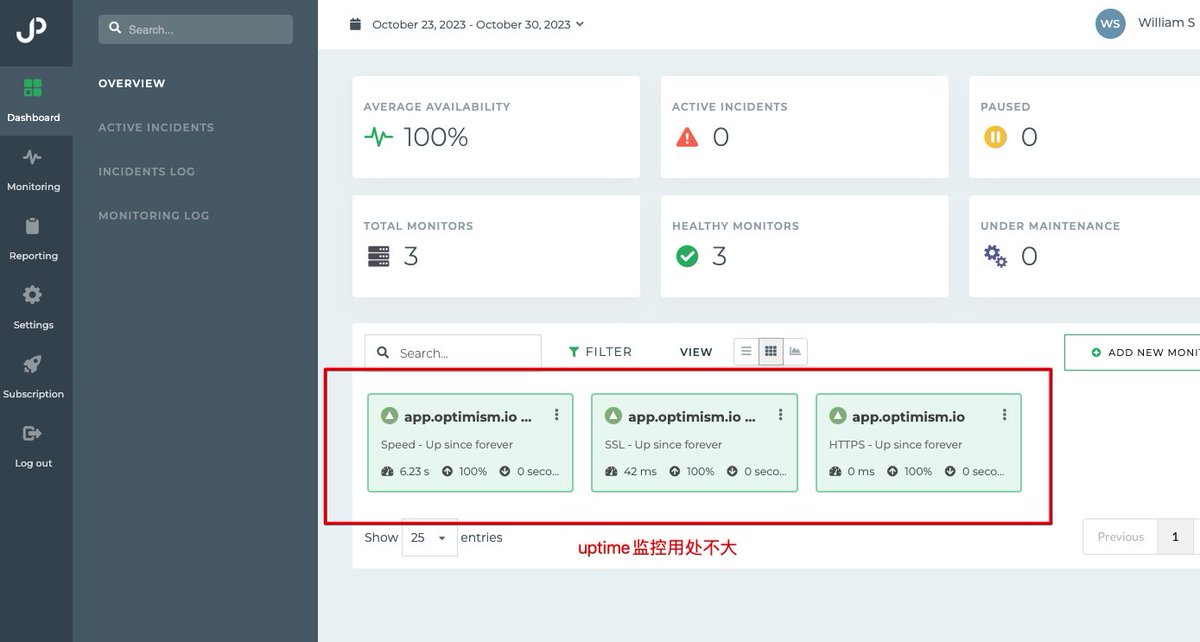
Task: Click status icon on Speed monitor card
Action: click(x=390, y=416)
